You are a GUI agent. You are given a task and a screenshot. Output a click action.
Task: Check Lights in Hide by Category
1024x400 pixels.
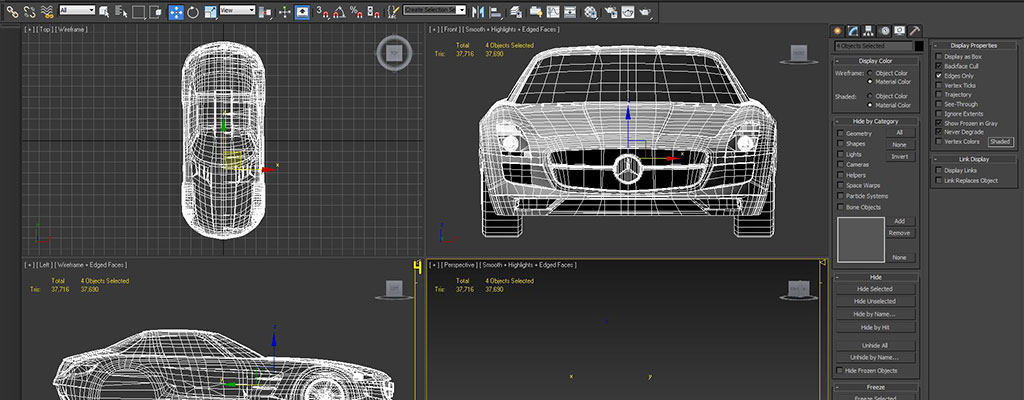(841, 154)
